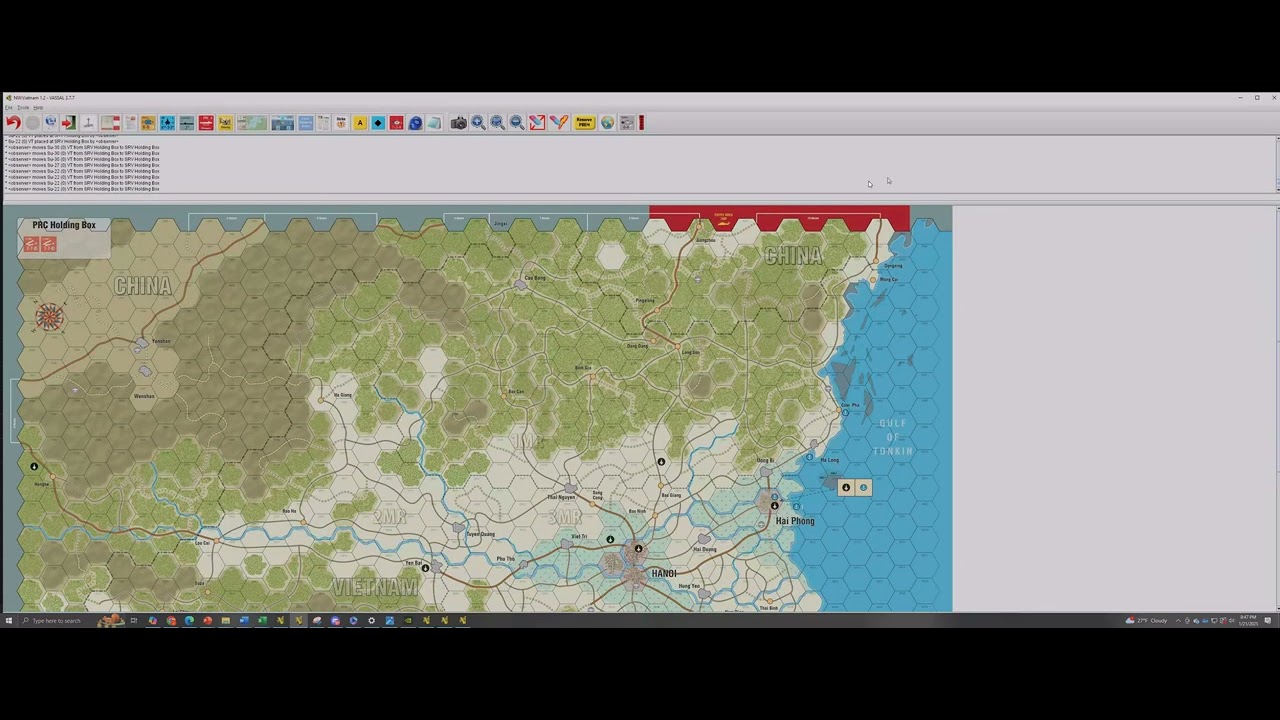Click the yellow chart toolbar icon
This screenshot has width=1280, height=720.
pyautogui.click(x=225, y=122)
